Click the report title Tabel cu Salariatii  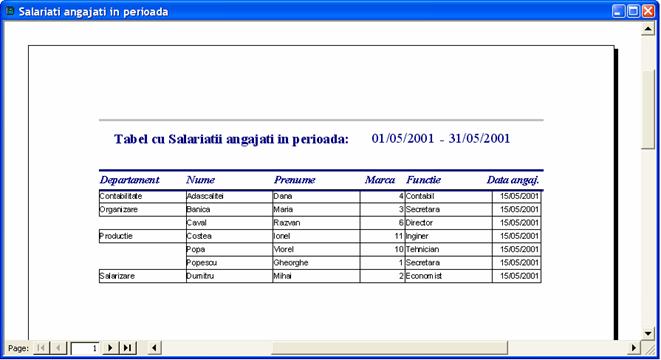point(231,139)
